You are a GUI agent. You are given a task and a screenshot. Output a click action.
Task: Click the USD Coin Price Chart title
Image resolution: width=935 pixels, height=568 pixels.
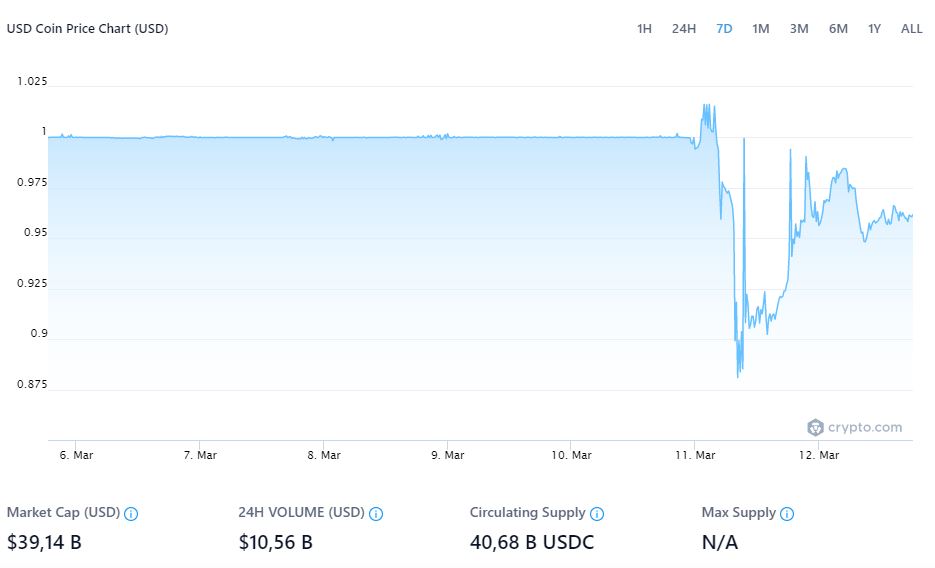88,29
